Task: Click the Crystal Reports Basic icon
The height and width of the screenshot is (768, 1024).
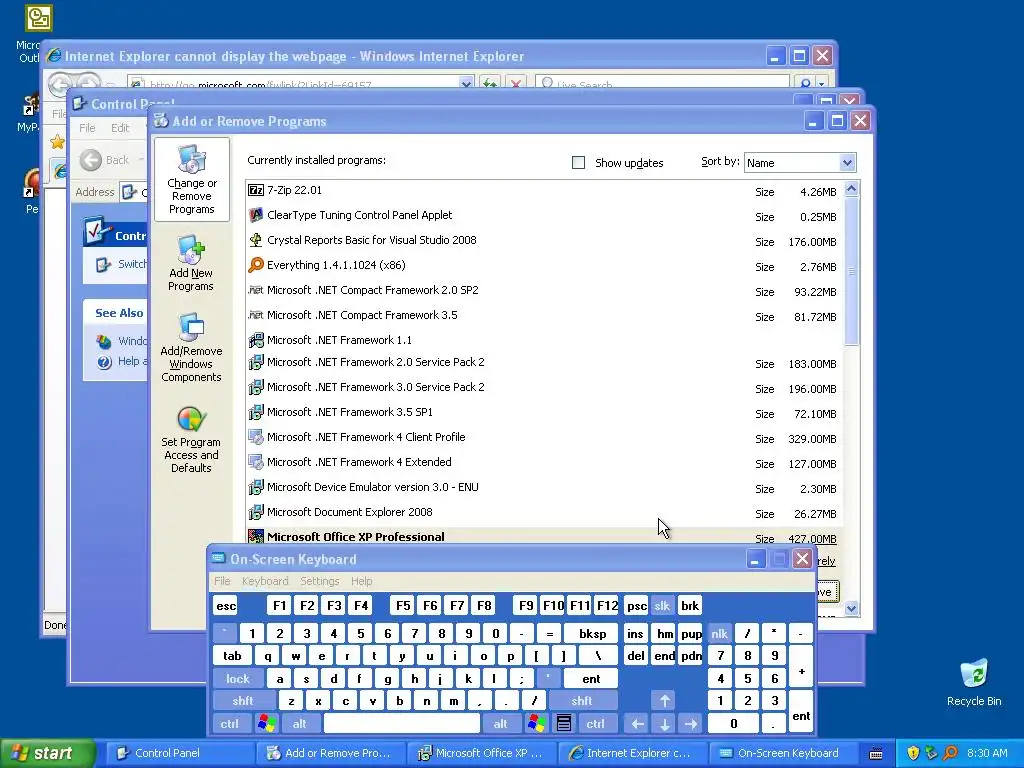Action: [255, 240]
